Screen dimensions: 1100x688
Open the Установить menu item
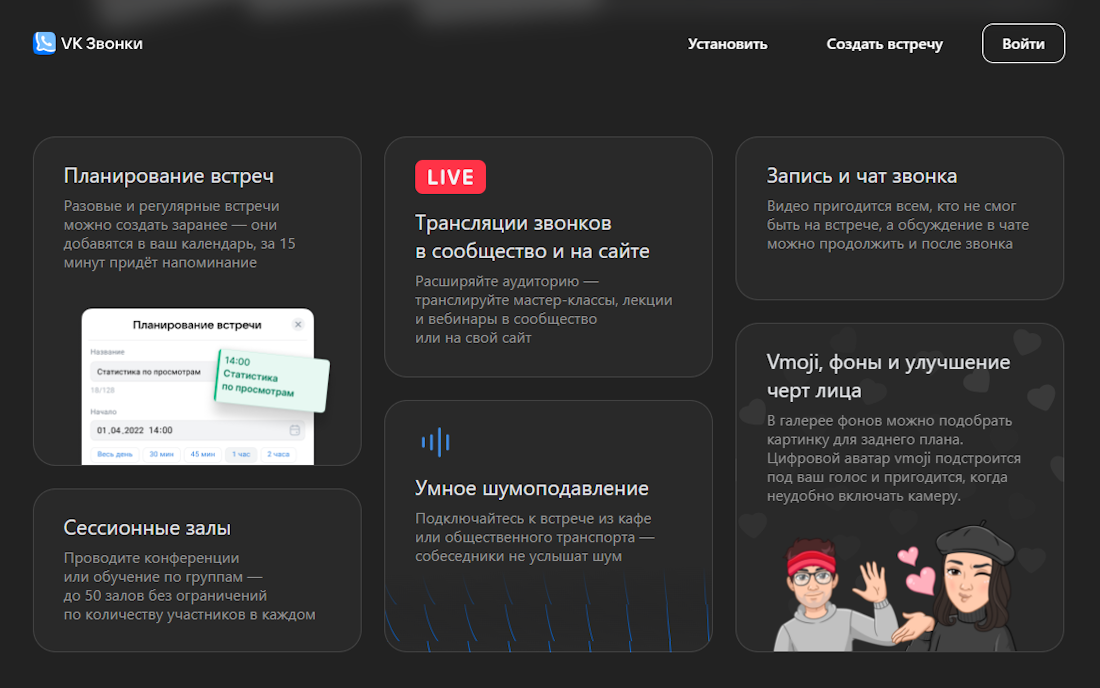pos(727,44)
